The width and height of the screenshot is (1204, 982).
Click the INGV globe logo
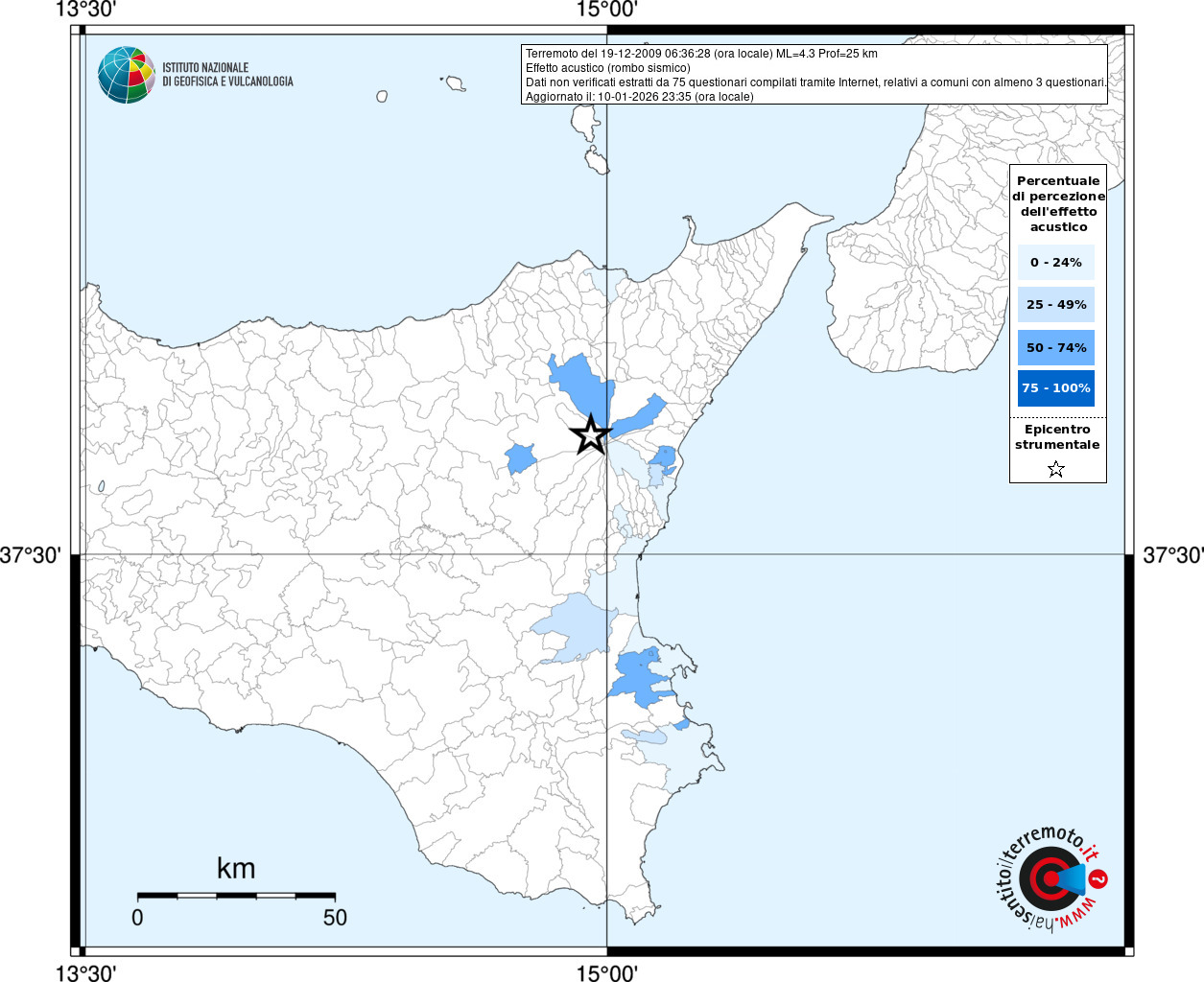point(127,75)
